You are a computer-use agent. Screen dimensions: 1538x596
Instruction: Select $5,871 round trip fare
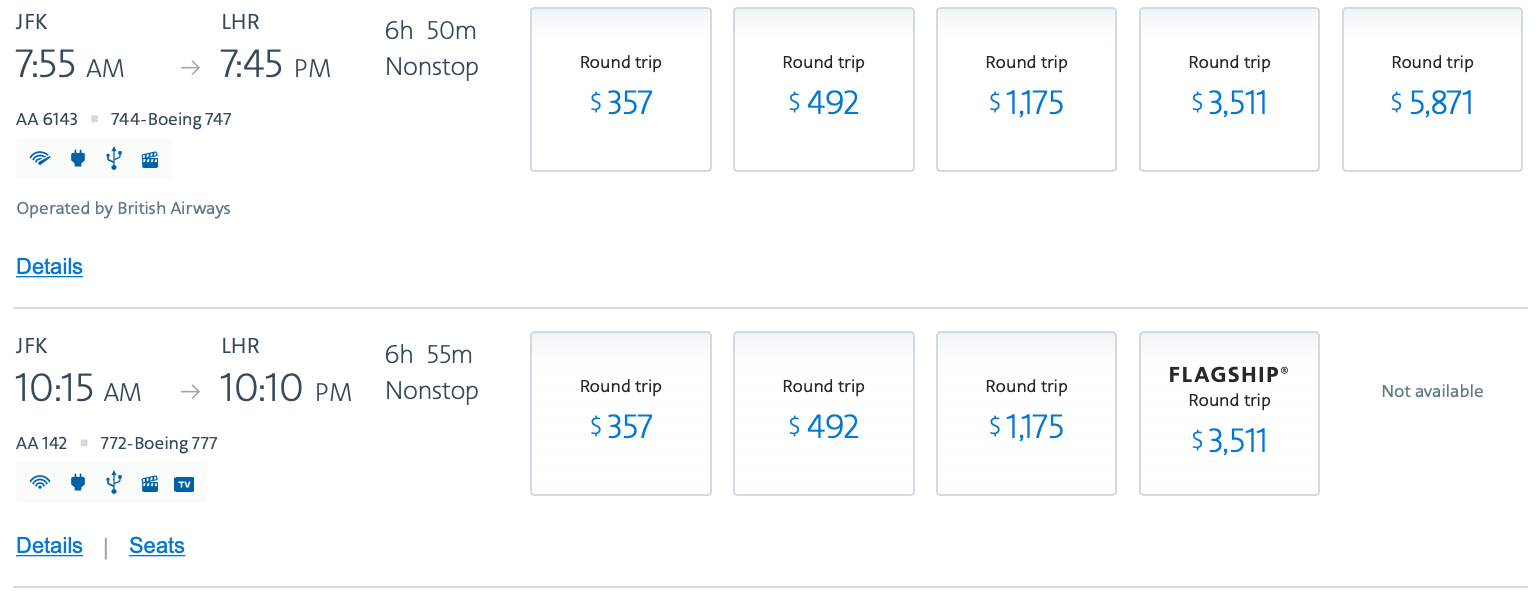[x=1432, y=90]
